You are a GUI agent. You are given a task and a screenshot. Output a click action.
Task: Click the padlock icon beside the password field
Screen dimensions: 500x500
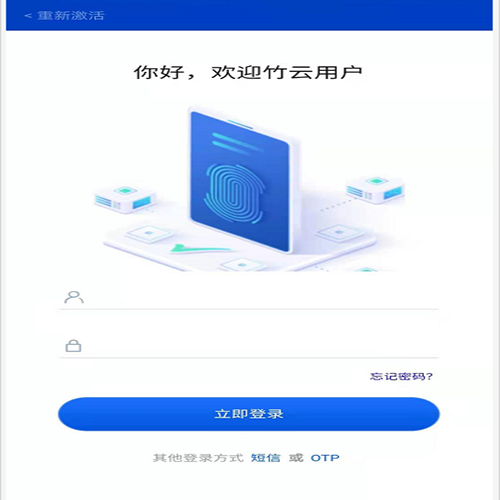(x=73, y=346)
